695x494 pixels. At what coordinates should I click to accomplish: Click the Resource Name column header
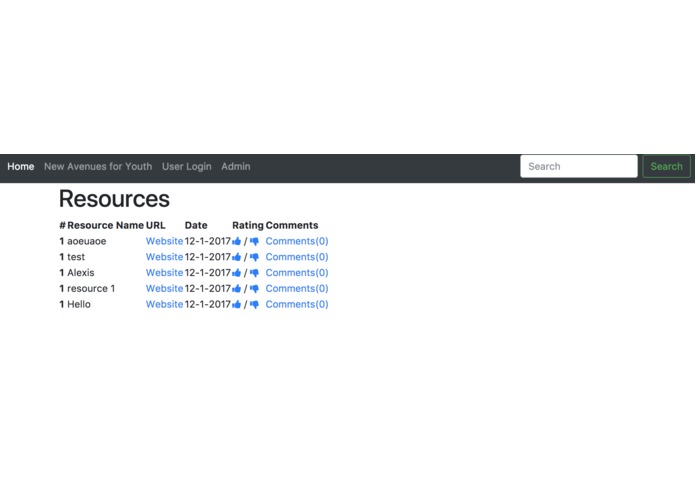click(x=105, y=226)
